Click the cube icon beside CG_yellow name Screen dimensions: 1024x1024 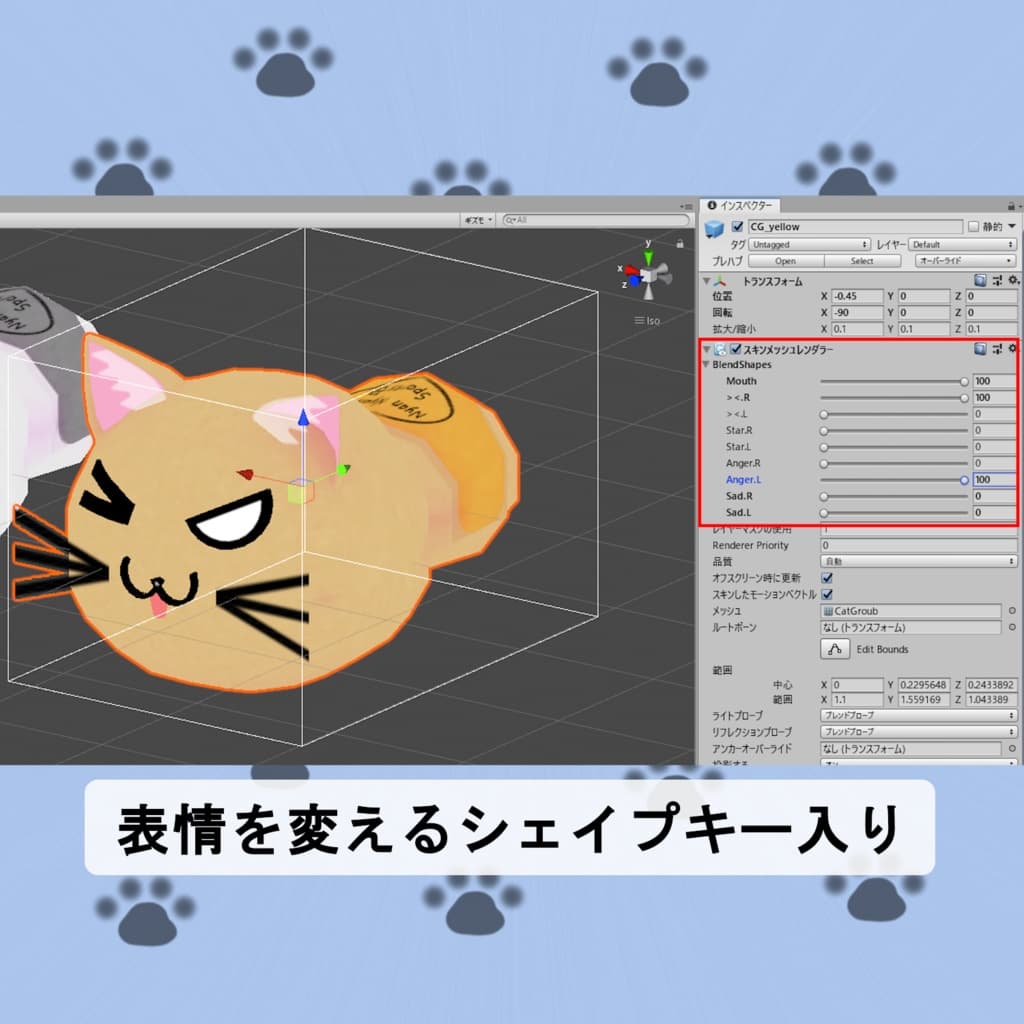click(x=714, y=226)
